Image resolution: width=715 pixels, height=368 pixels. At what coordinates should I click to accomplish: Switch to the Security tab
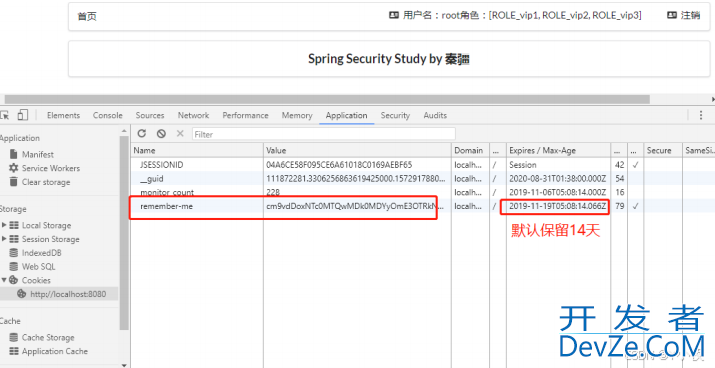[395, 115]
